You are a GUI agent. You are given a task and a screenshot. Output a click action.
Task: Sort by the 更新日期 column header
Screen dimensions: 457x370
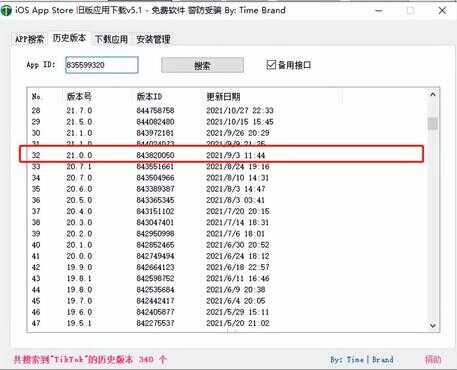[223, 97]
